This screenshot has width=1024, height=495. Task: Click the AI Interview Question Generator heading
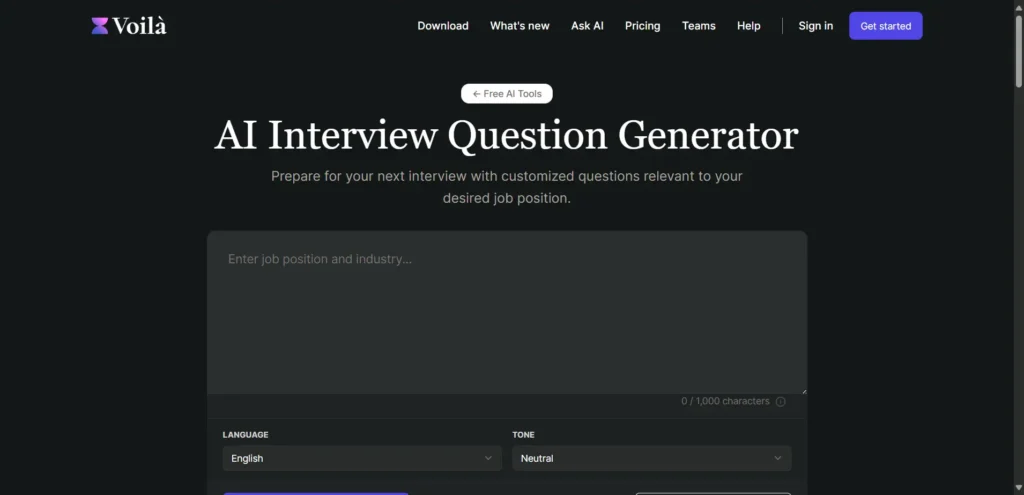pos(506,136)
